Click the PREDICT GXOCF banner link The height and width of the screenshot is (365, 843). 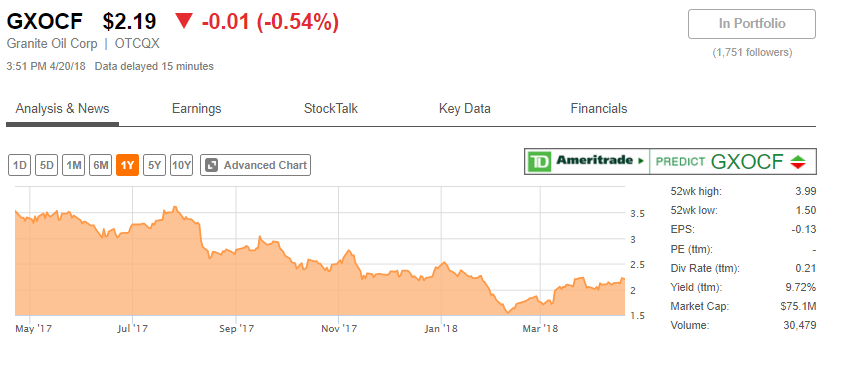point(733,161)
